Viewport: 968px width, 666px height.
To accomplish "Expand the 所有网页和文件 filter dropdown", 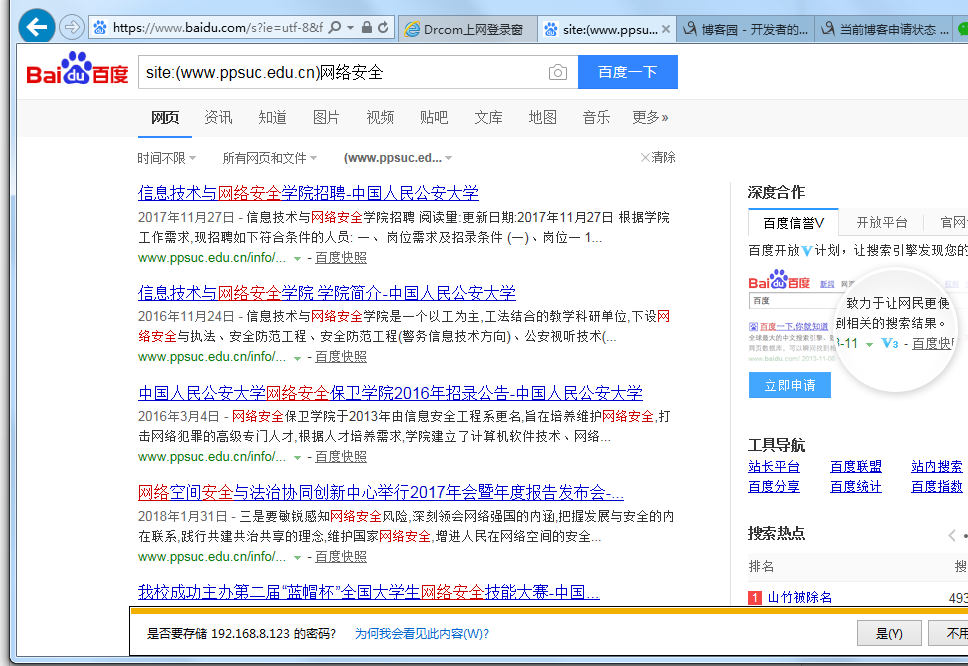I will coord(270,158).
